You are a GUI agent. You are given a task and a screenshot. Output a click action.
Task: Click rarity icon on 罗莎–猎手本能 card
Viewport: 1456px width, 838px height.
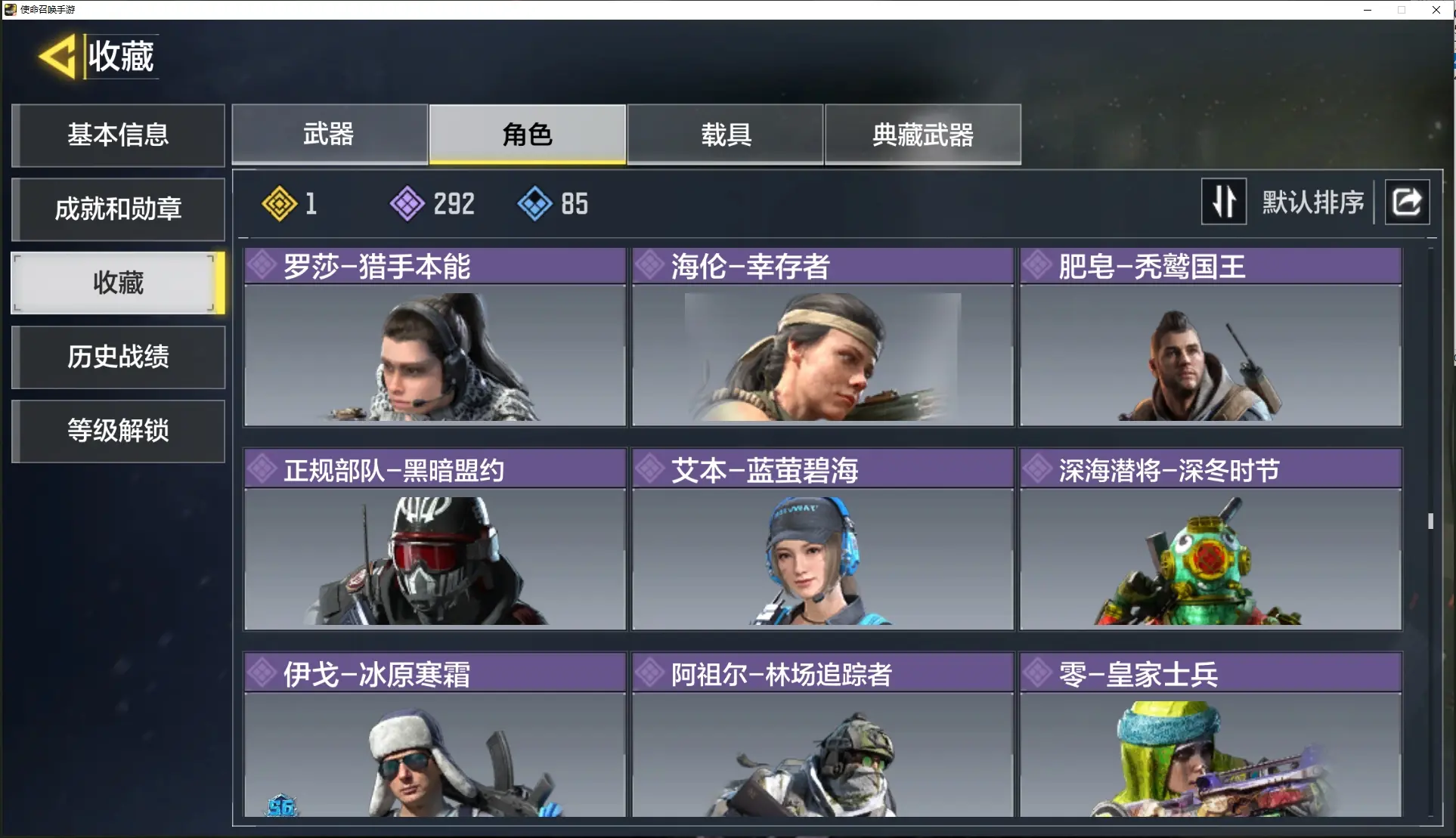[262, 265]
